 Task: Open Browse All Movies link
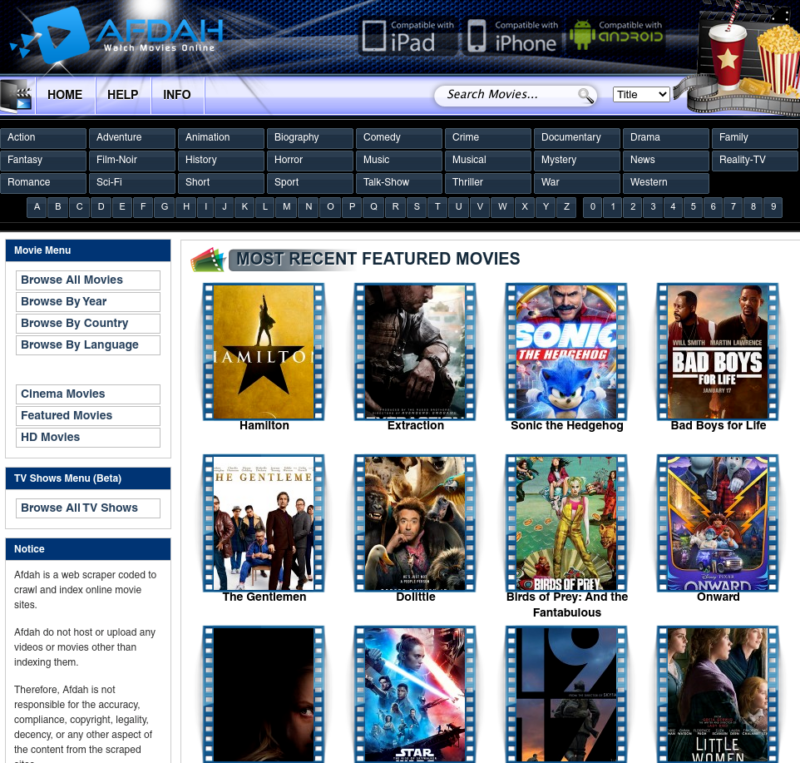[88, 280]
